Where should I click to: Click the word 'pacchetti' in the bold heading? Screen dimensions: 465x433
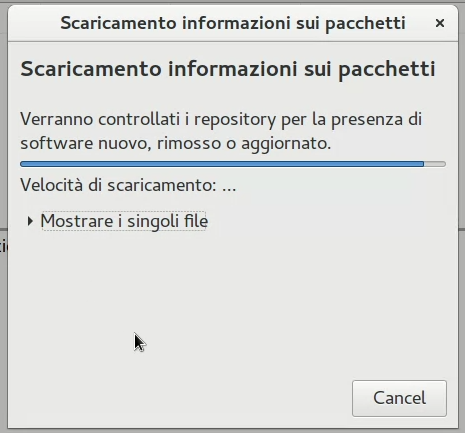coord(387,70)
